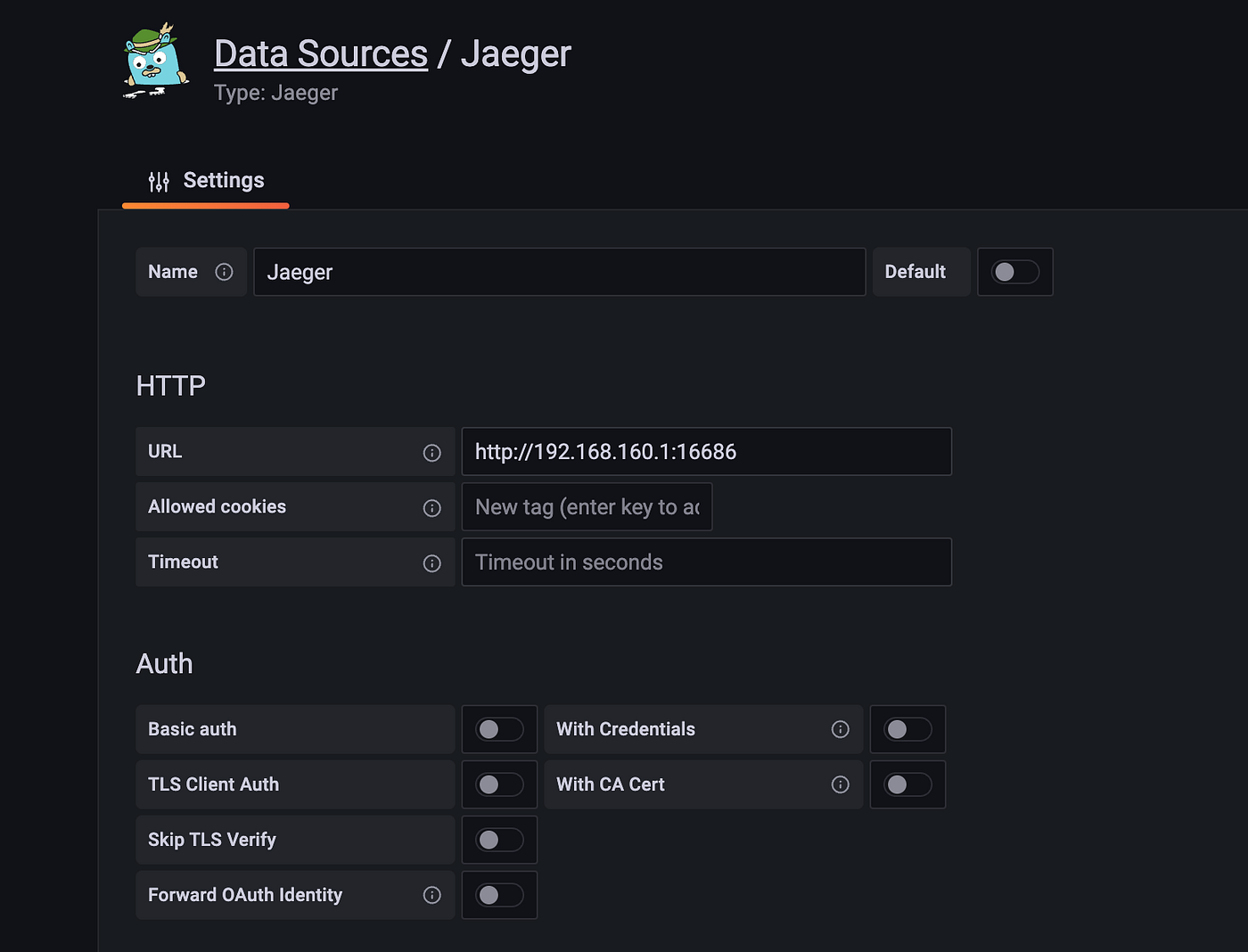
Task: Click the URL input field
Action: [707, 452]
